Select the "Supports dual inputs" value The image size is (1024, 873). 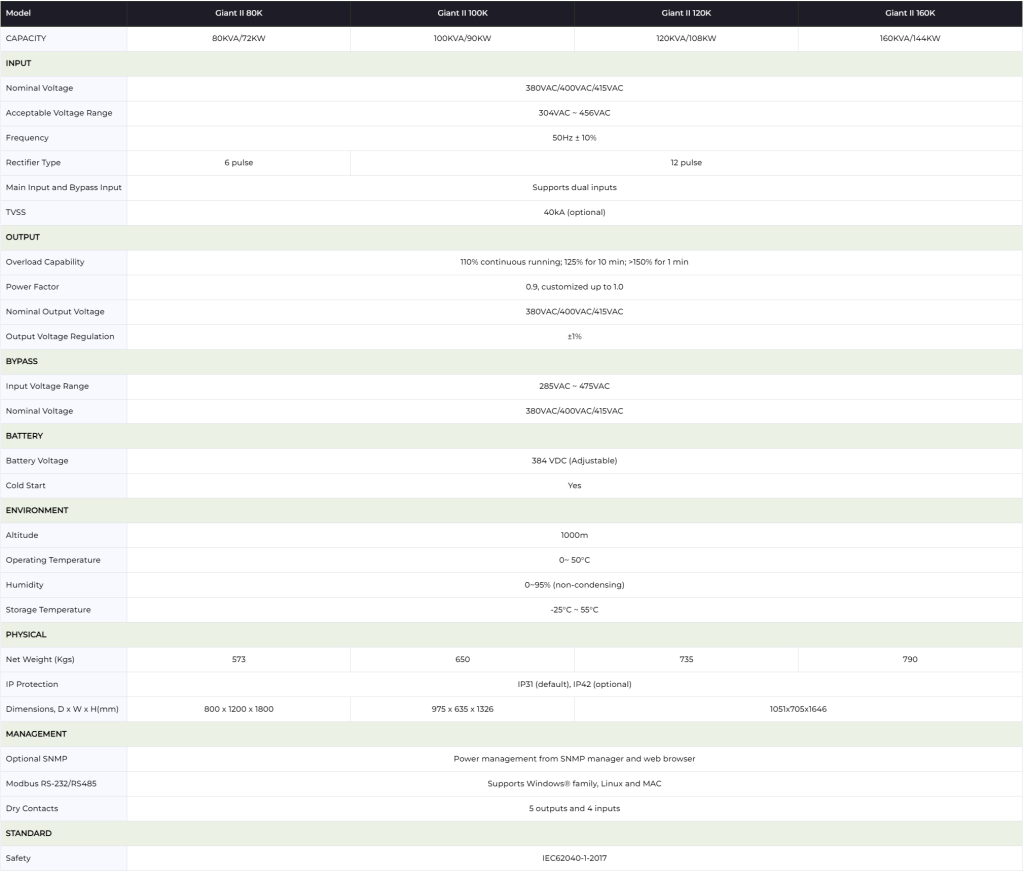pyautogui.click(x=575, y=187)
